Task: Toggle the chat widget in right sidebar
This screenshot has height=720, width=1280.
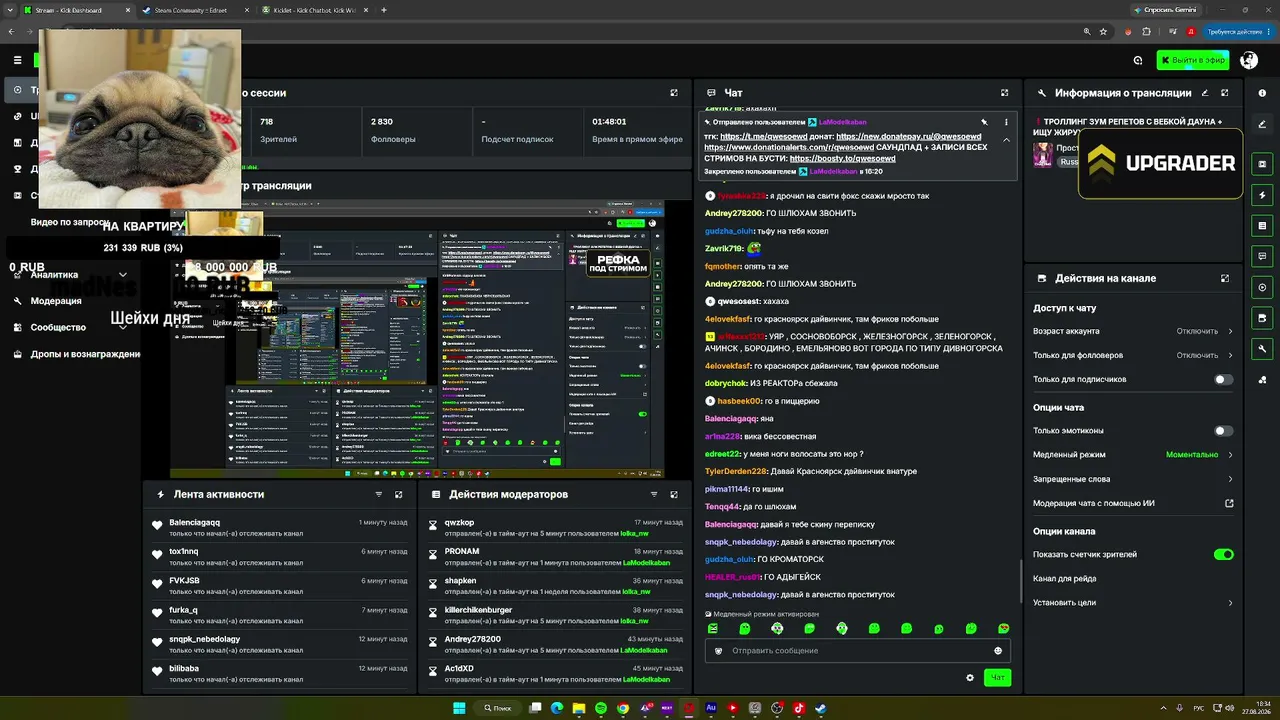Action: point(1263,256)
